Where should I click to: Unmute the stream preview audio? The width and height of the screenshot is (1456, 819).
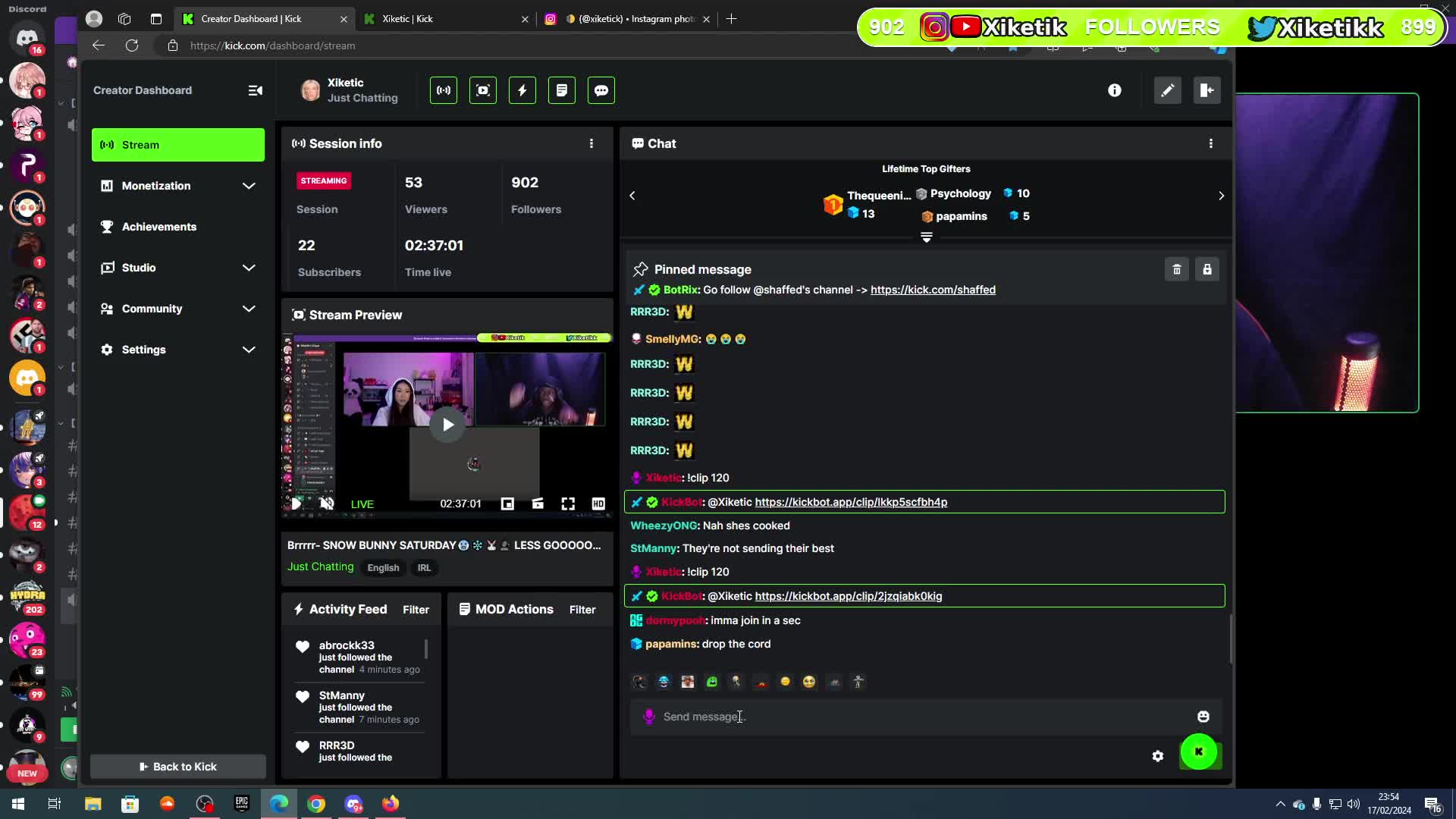click(x=327, y=504)
